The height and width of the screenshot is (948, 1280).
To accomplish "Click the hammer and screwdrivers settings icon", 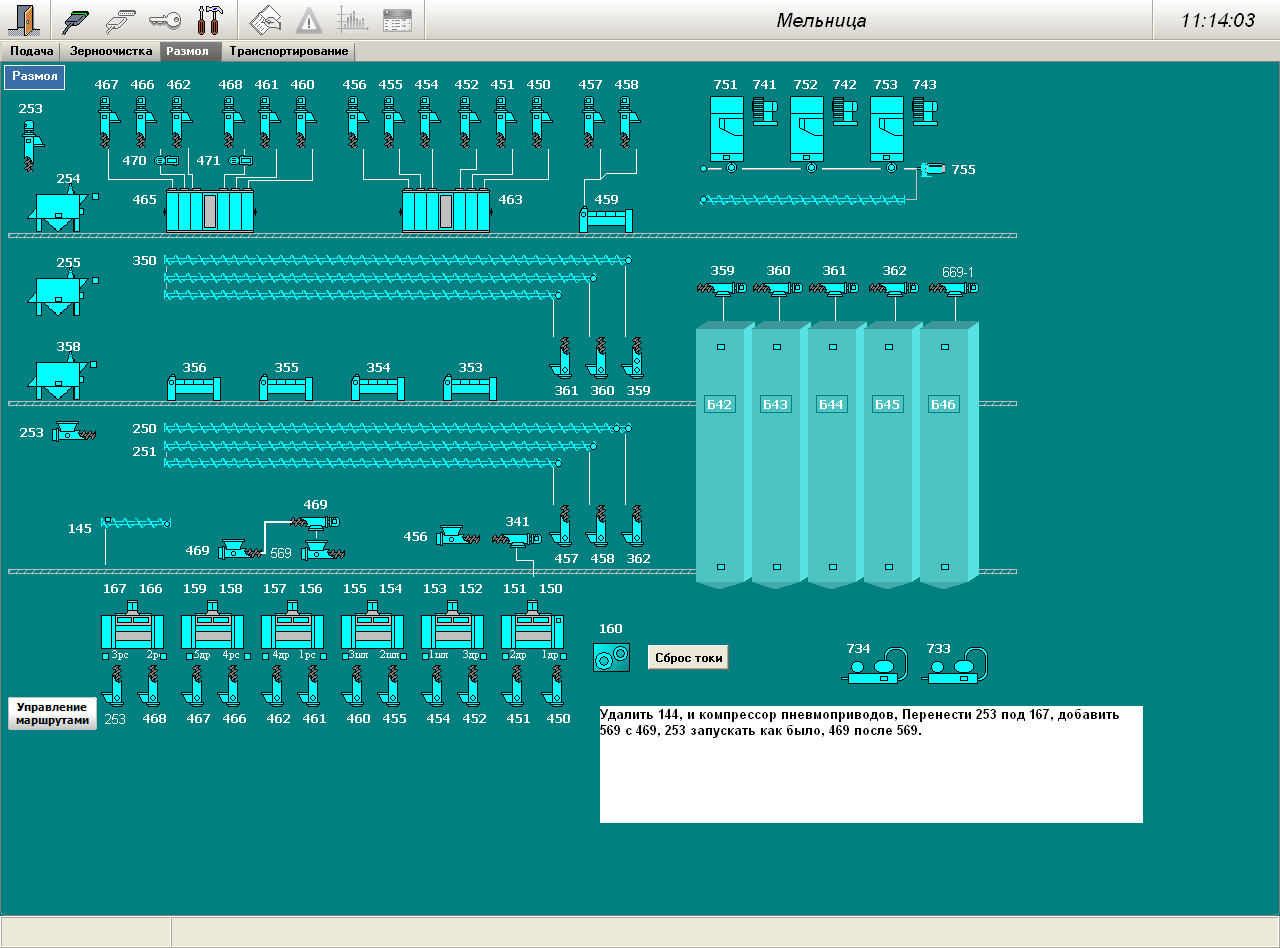I will 210,19.
